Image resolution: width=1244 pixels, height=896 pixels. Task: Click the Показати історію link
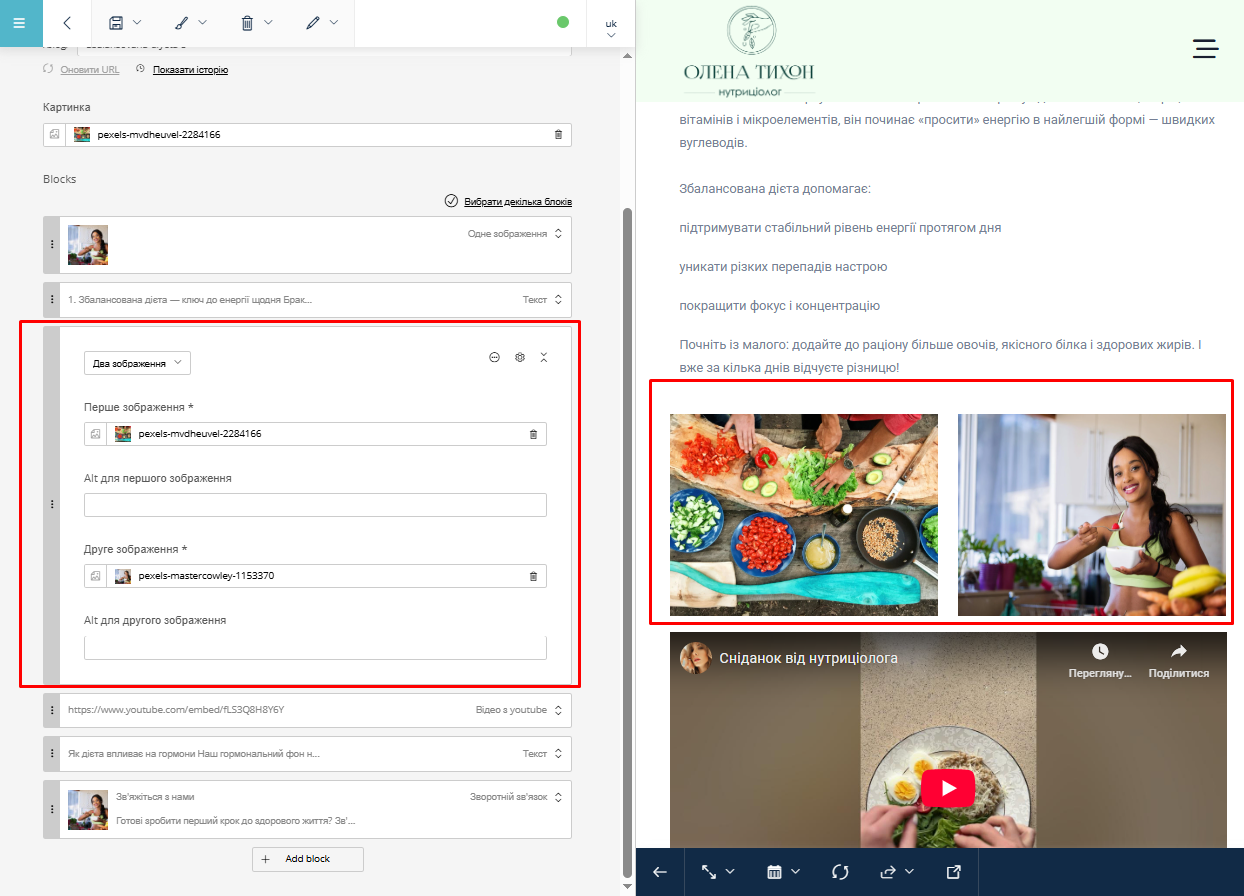pos(190,70)
